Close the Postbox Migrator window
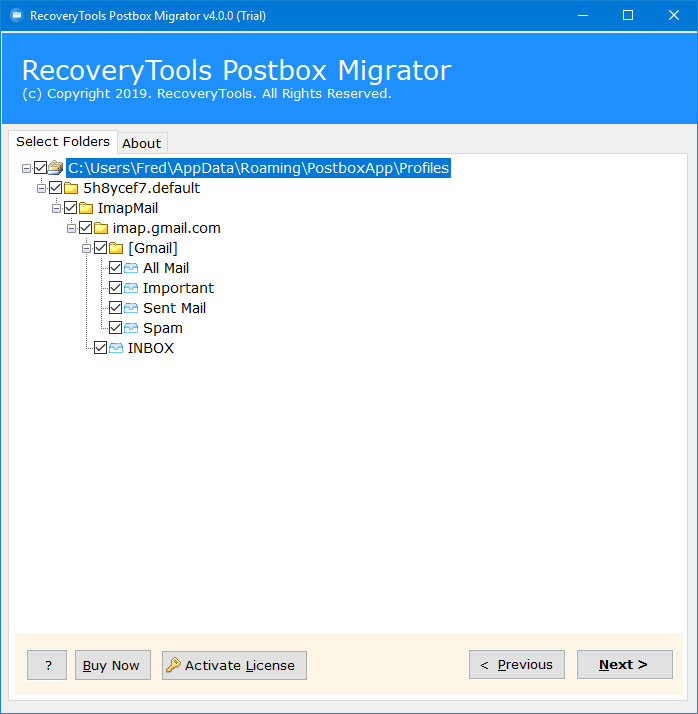 (x=674, y=15)
